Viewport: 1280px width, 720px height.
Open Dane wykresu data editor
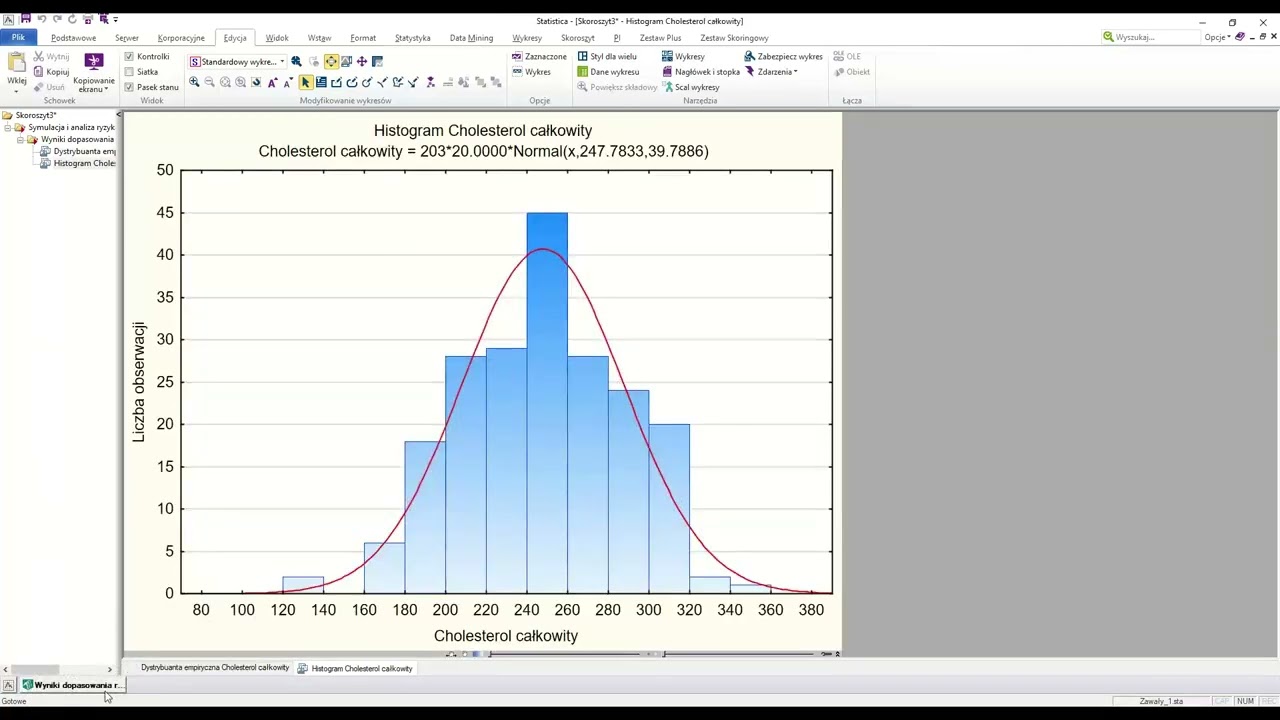click(608, 72)
